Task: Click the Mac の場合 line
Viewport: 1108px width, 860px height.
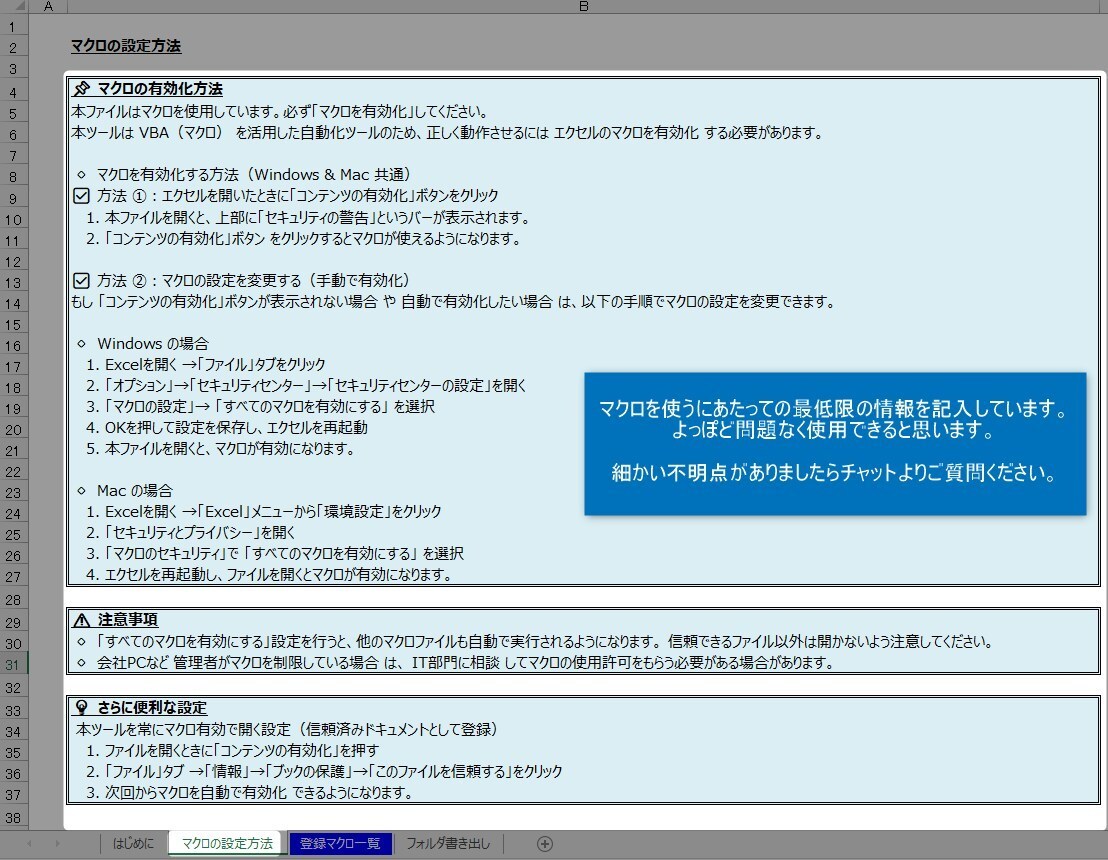Action: tap(134, 490)
